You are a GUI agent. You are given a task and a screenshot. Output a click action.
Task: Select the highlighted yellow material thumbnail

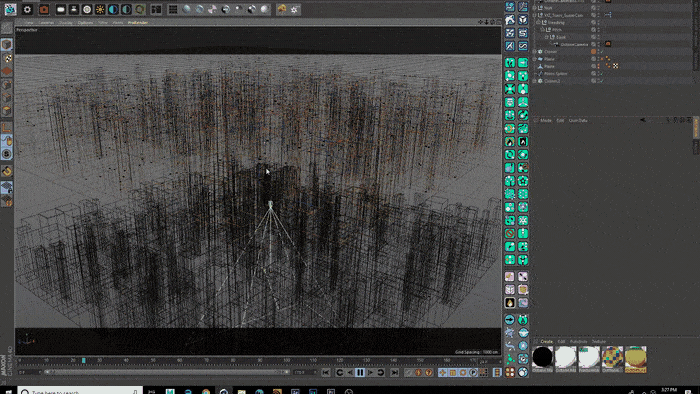(x=635, y=357)
